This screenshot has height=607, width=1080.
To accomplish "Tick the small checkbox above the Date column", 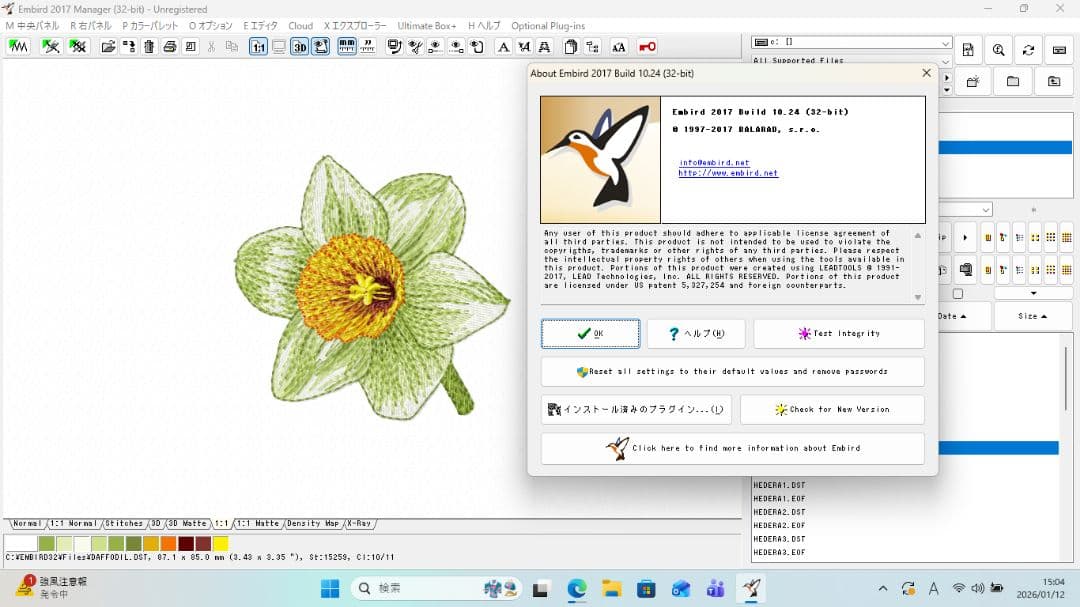I will tap(957, 294).
